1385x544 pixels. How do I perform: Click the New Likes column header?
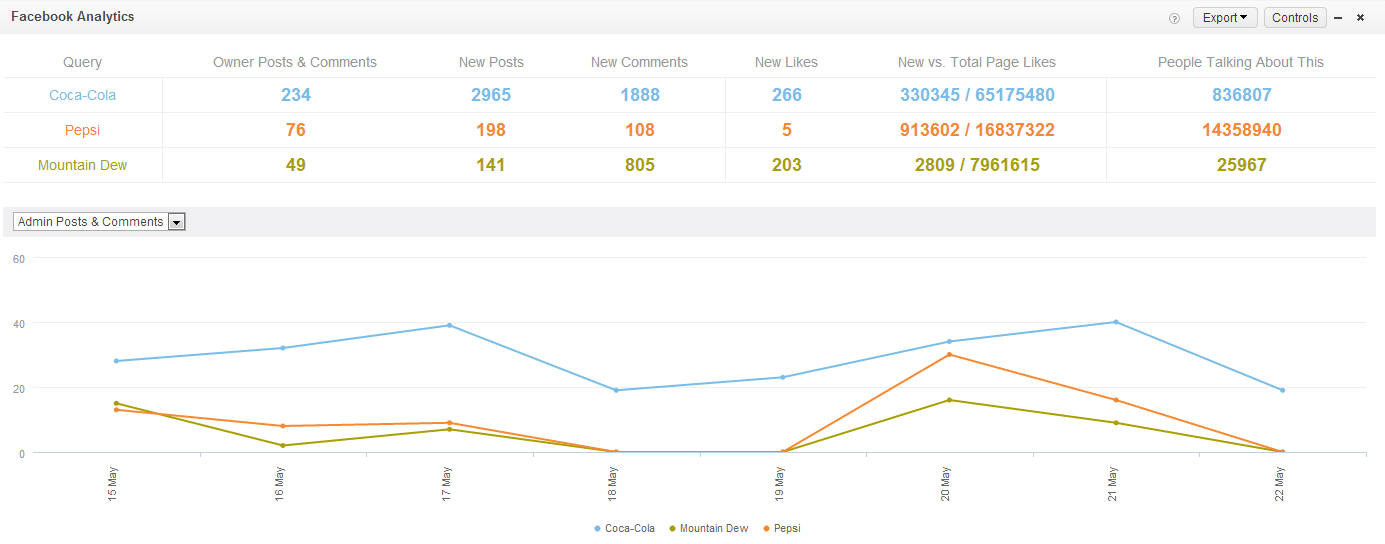(x=786, y=62)
